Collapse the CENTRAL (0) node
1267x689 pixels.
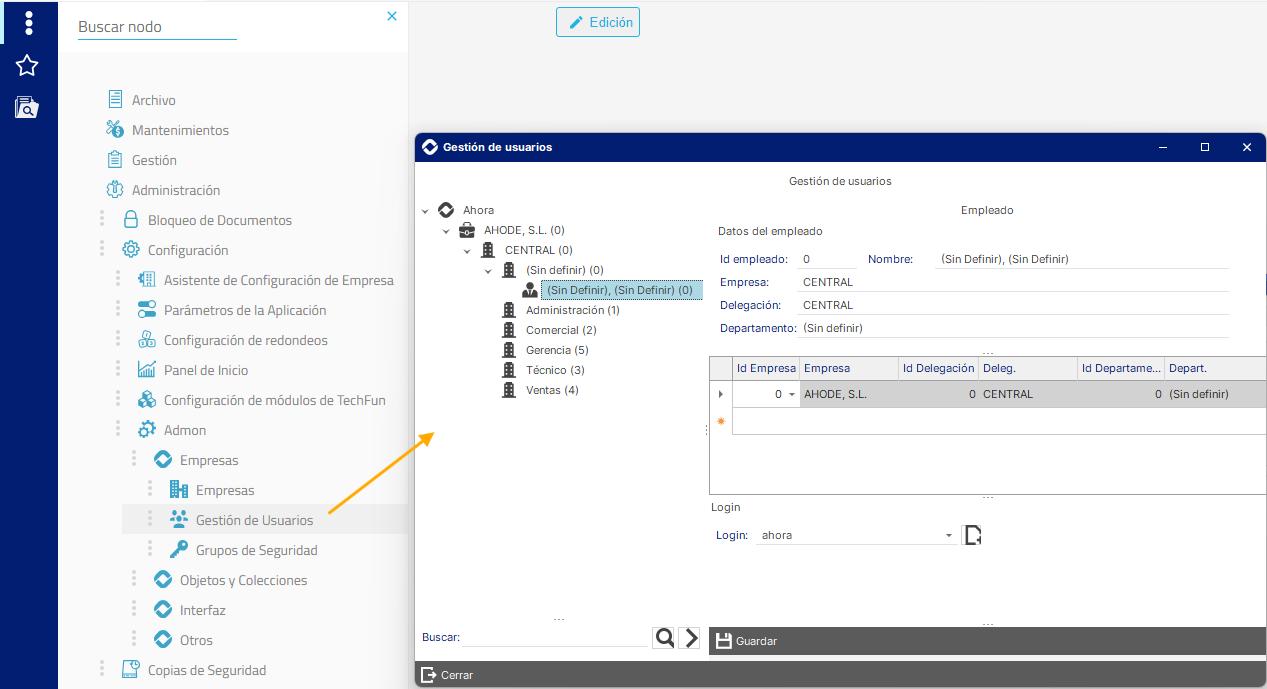pyautogui.click(x=467, y=251)
